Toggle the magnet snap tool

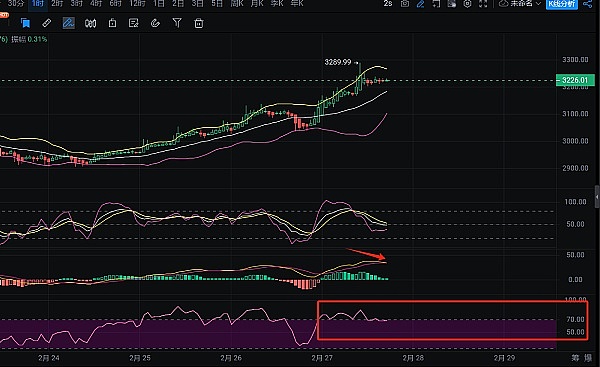click(x=155, y=23)
